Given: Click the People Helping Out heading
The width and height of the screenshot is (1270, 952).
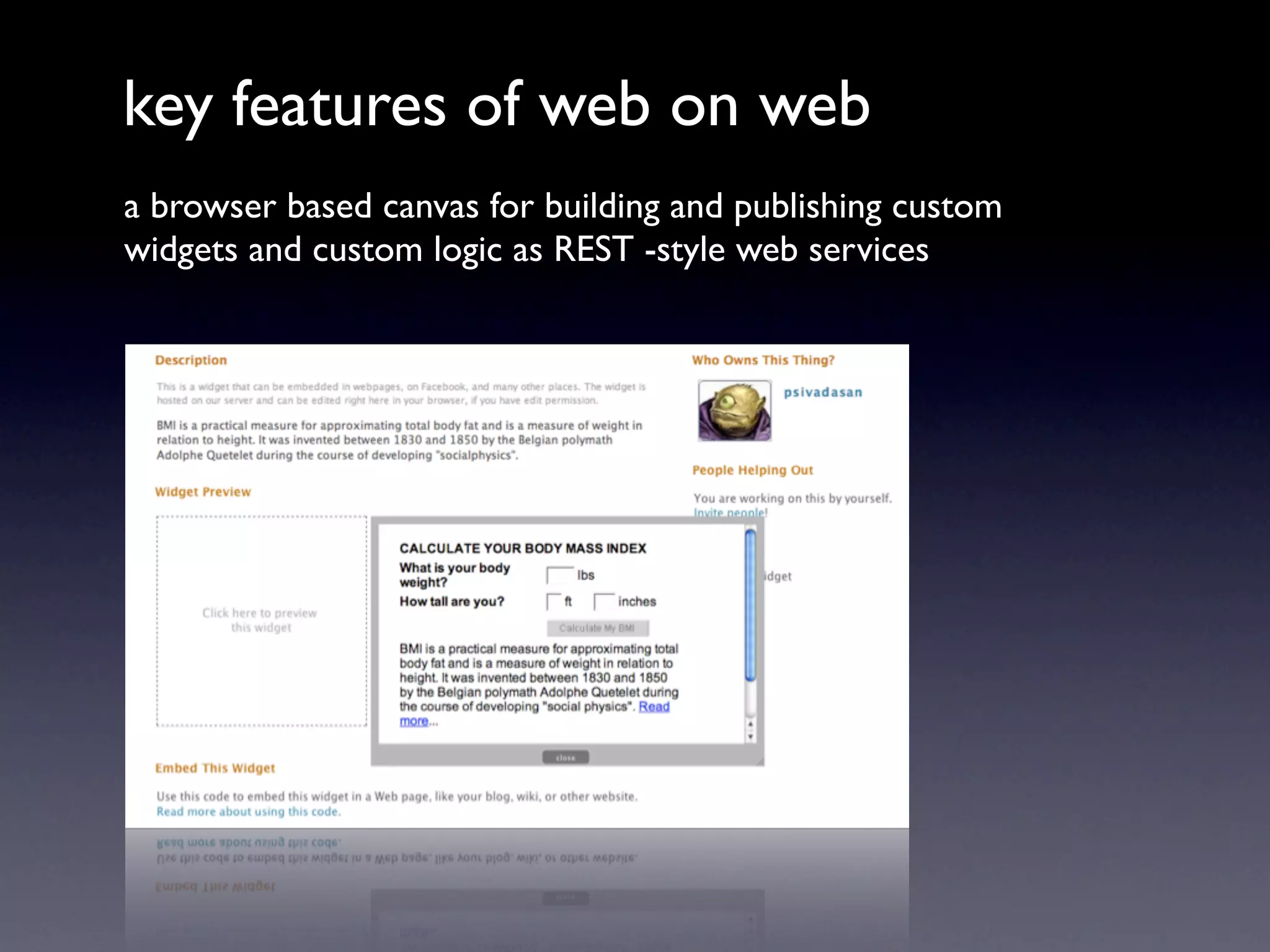Looking at the screenshot, I should [752, 470].
